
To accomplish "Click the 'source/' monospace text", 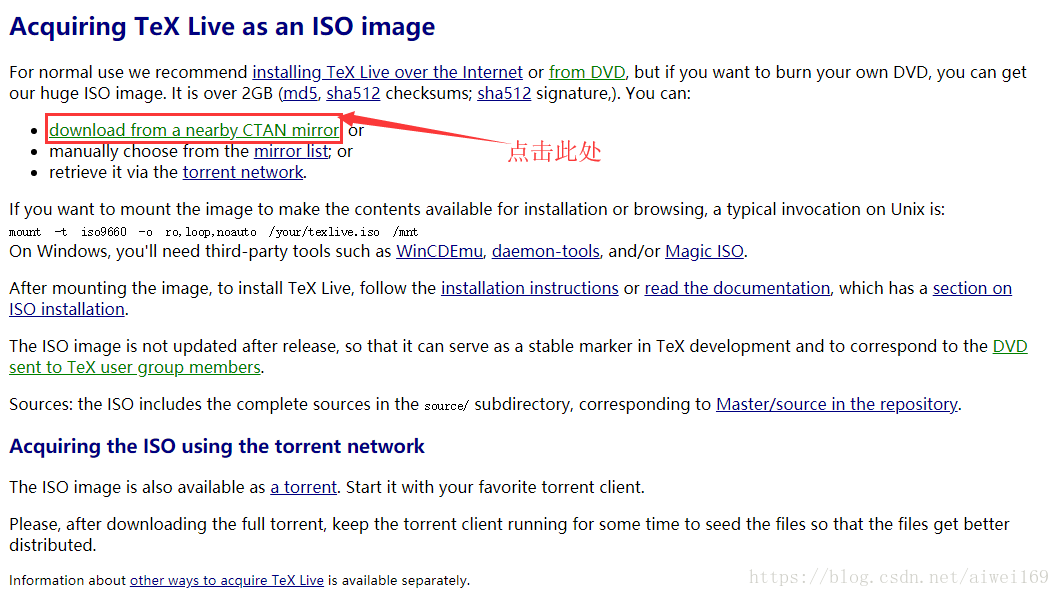I will 446,406.
